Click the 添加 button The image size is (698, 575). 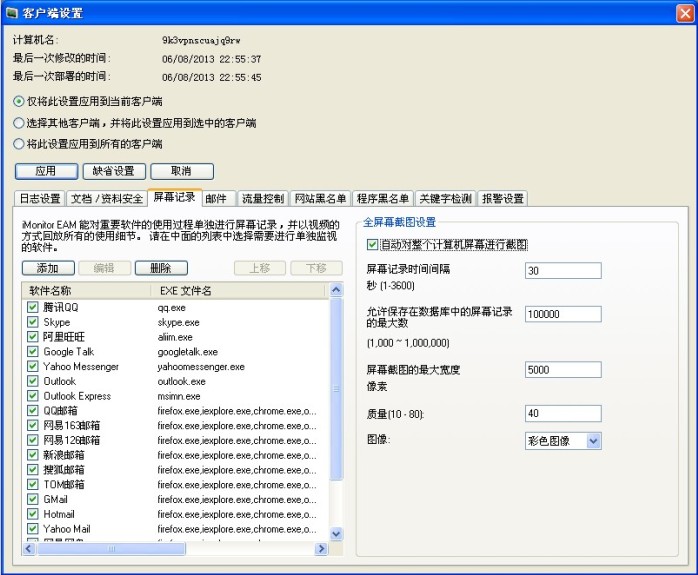48,268
